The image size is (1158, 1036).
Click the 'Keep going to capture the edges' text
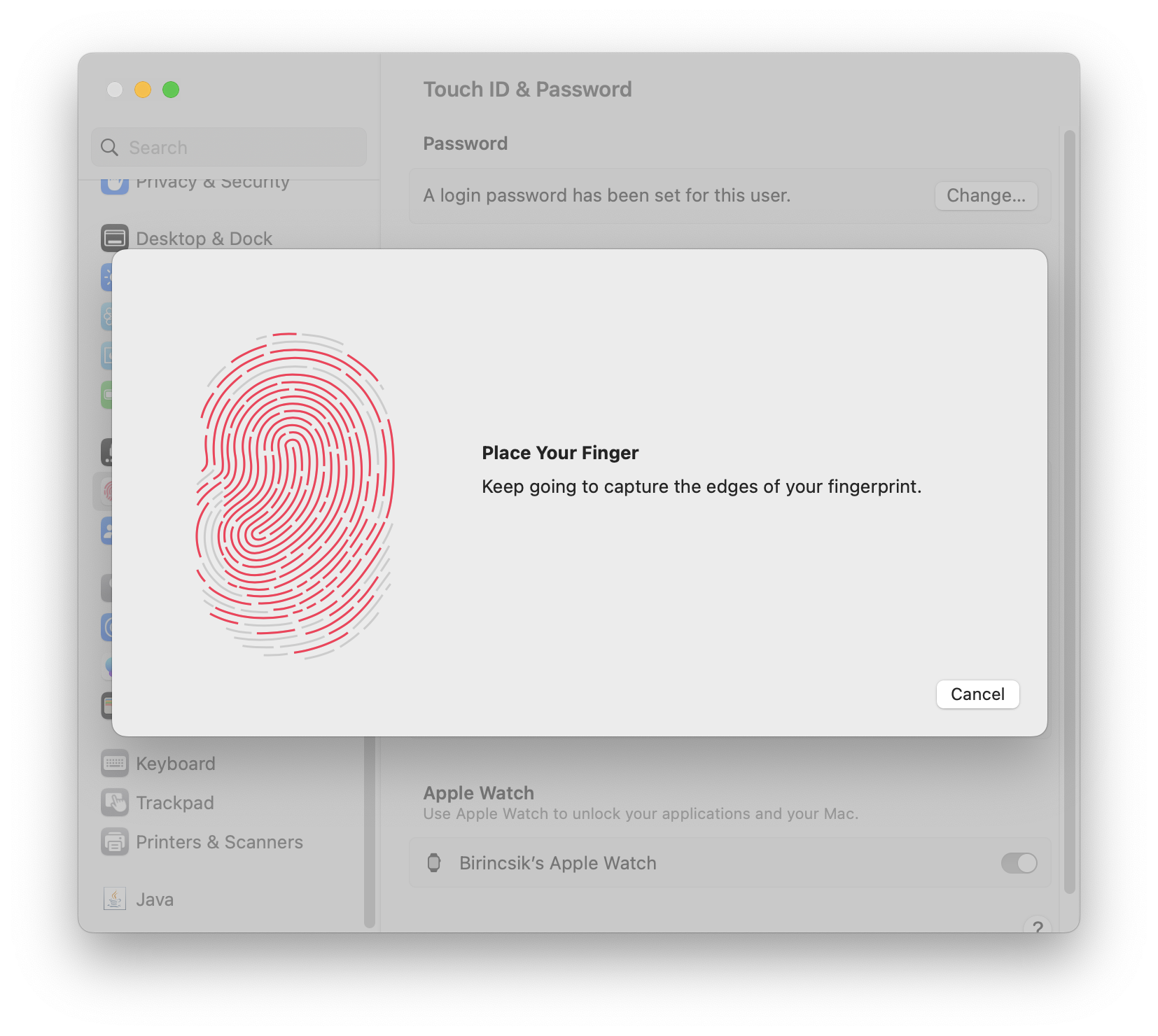702,486
